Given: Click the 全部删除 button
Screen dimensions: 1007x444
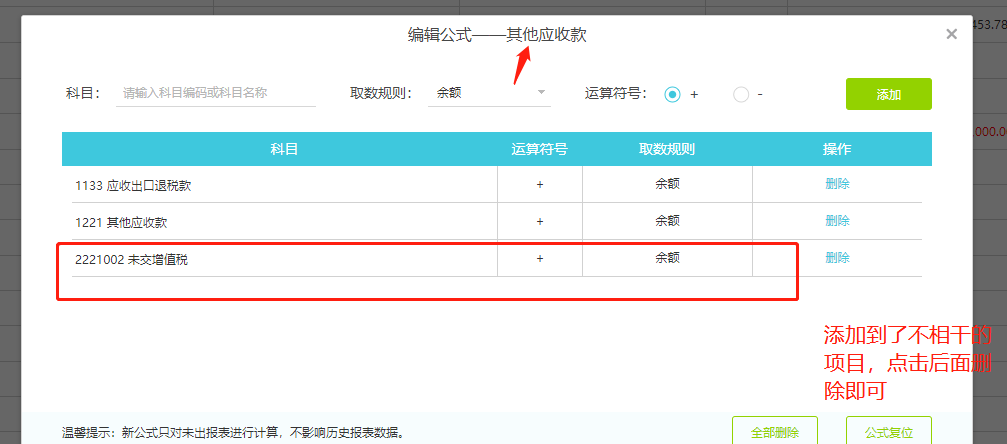Looking at the screenshot, I should click(x=775, y=431).
